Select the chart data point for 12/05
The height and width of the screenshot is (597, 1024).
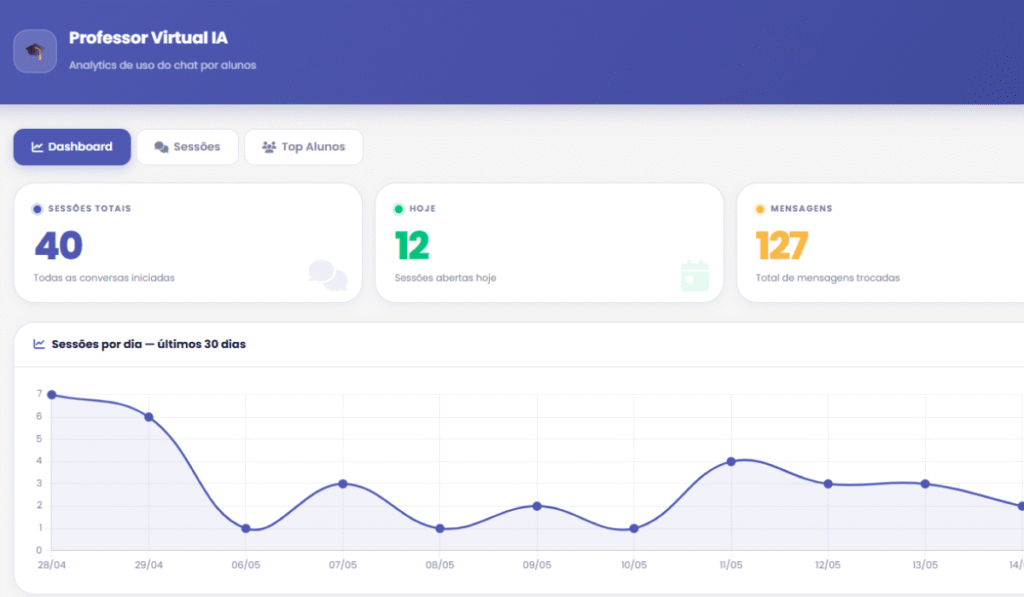pos(828,484)
